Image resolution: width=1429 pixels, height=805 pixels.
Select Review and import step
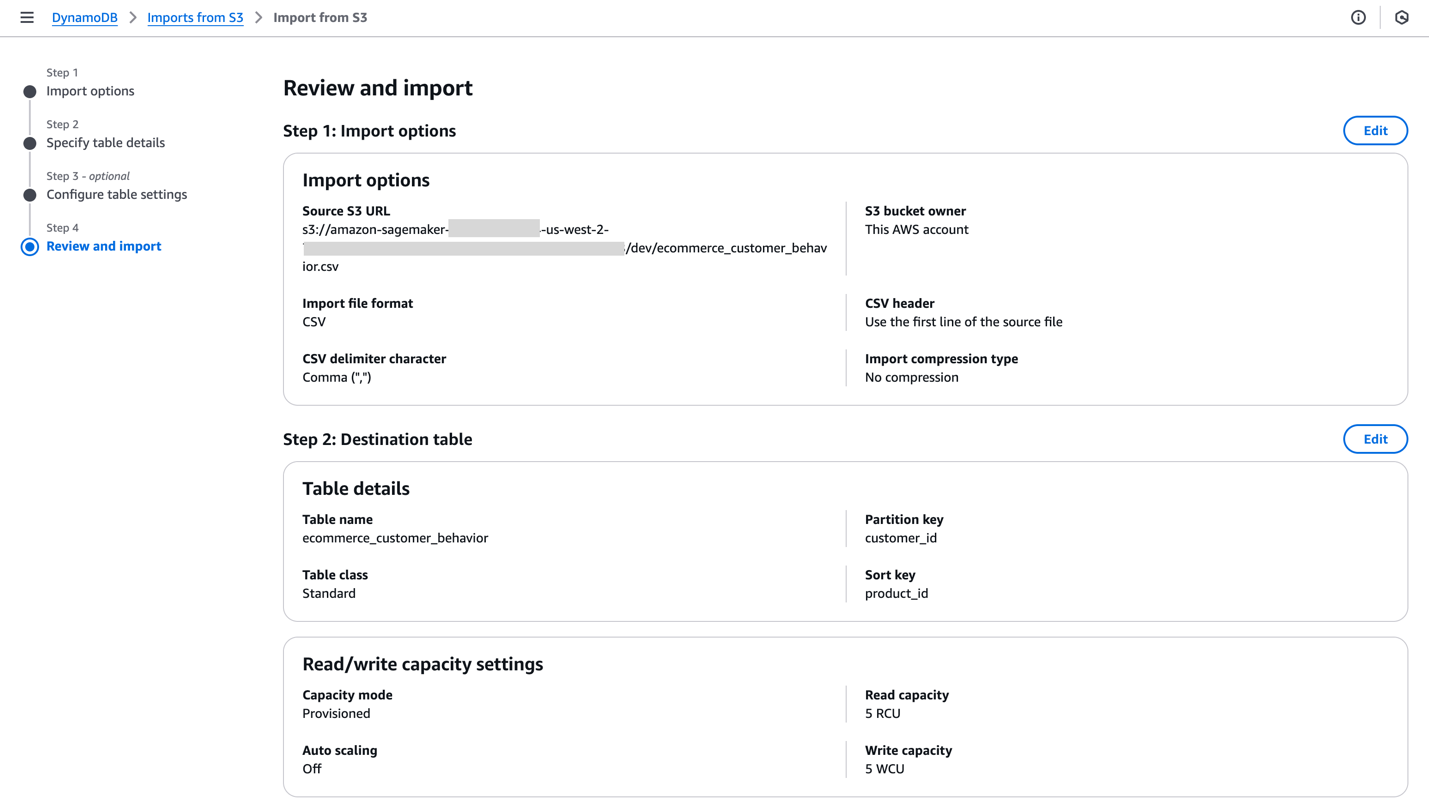(103, 246)
